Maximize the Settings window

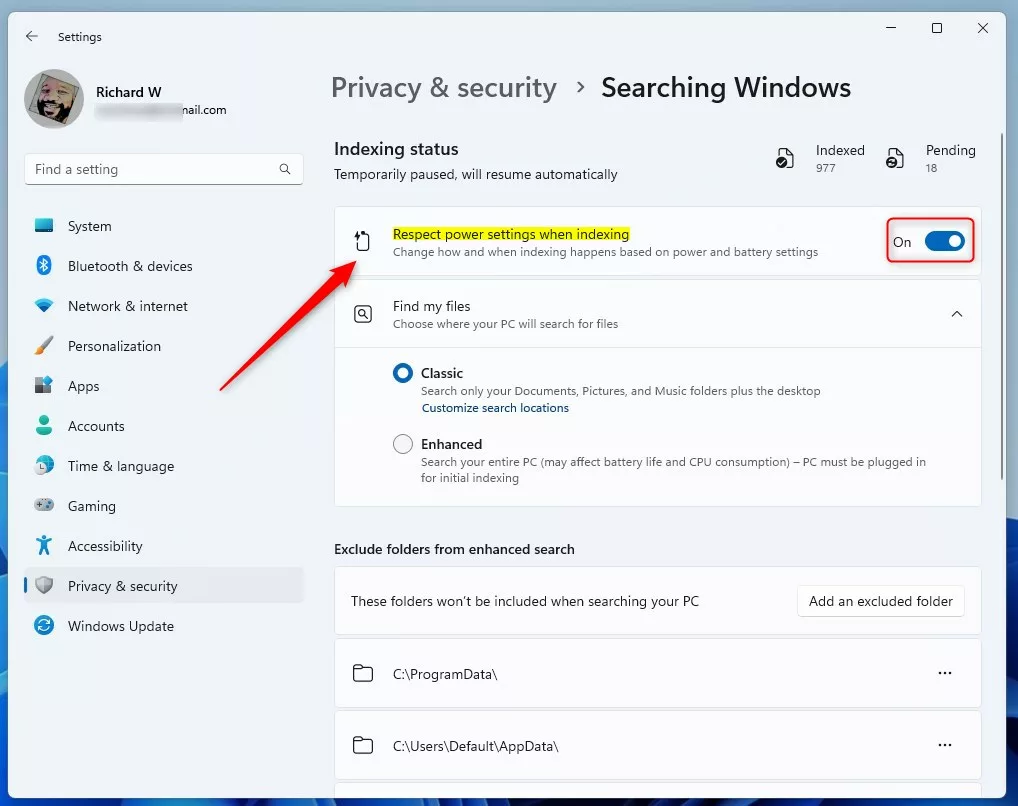(x=937, y=28)
